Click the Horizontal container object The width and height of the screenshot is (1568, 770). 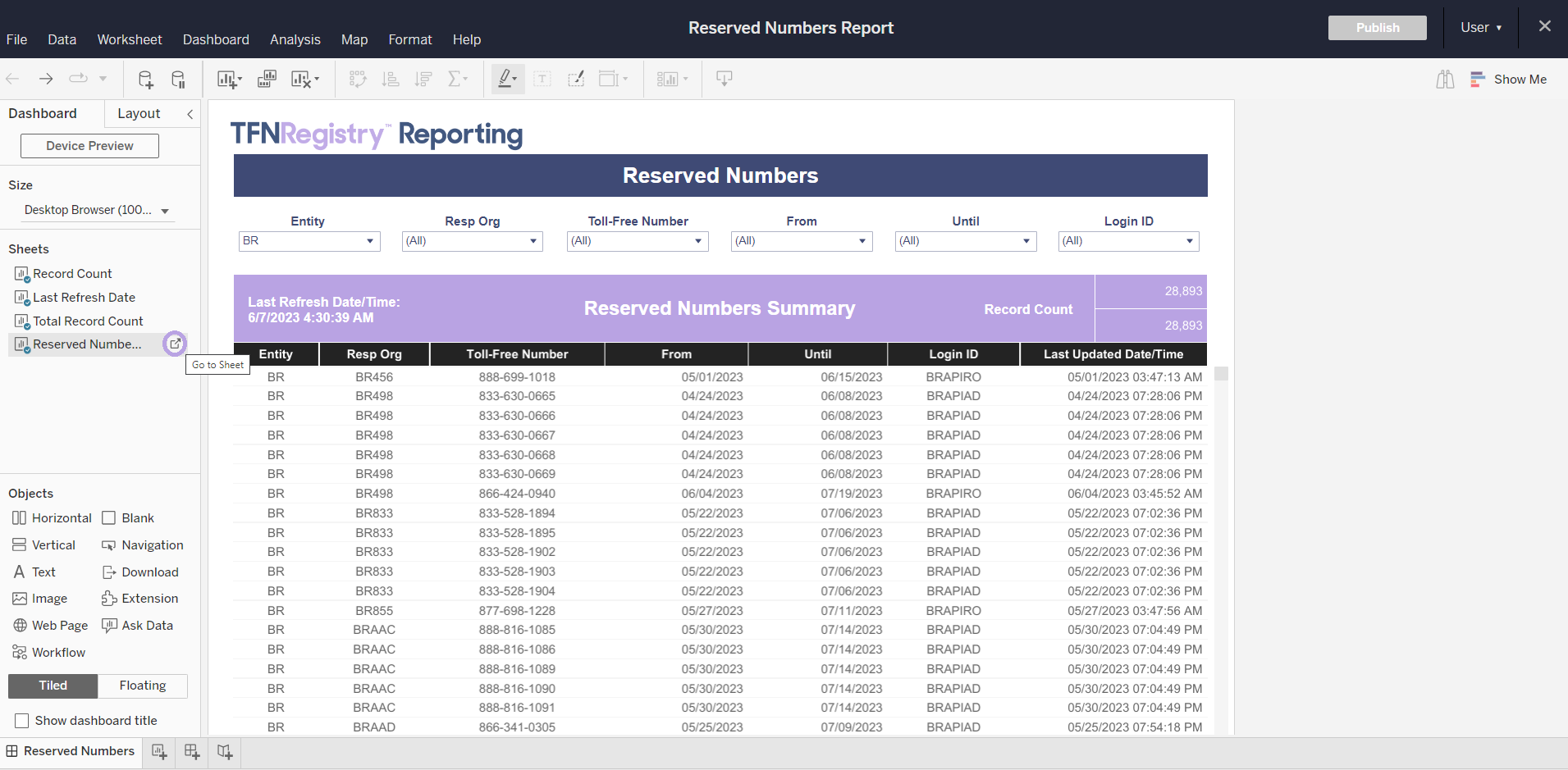(x=52, y=518)
